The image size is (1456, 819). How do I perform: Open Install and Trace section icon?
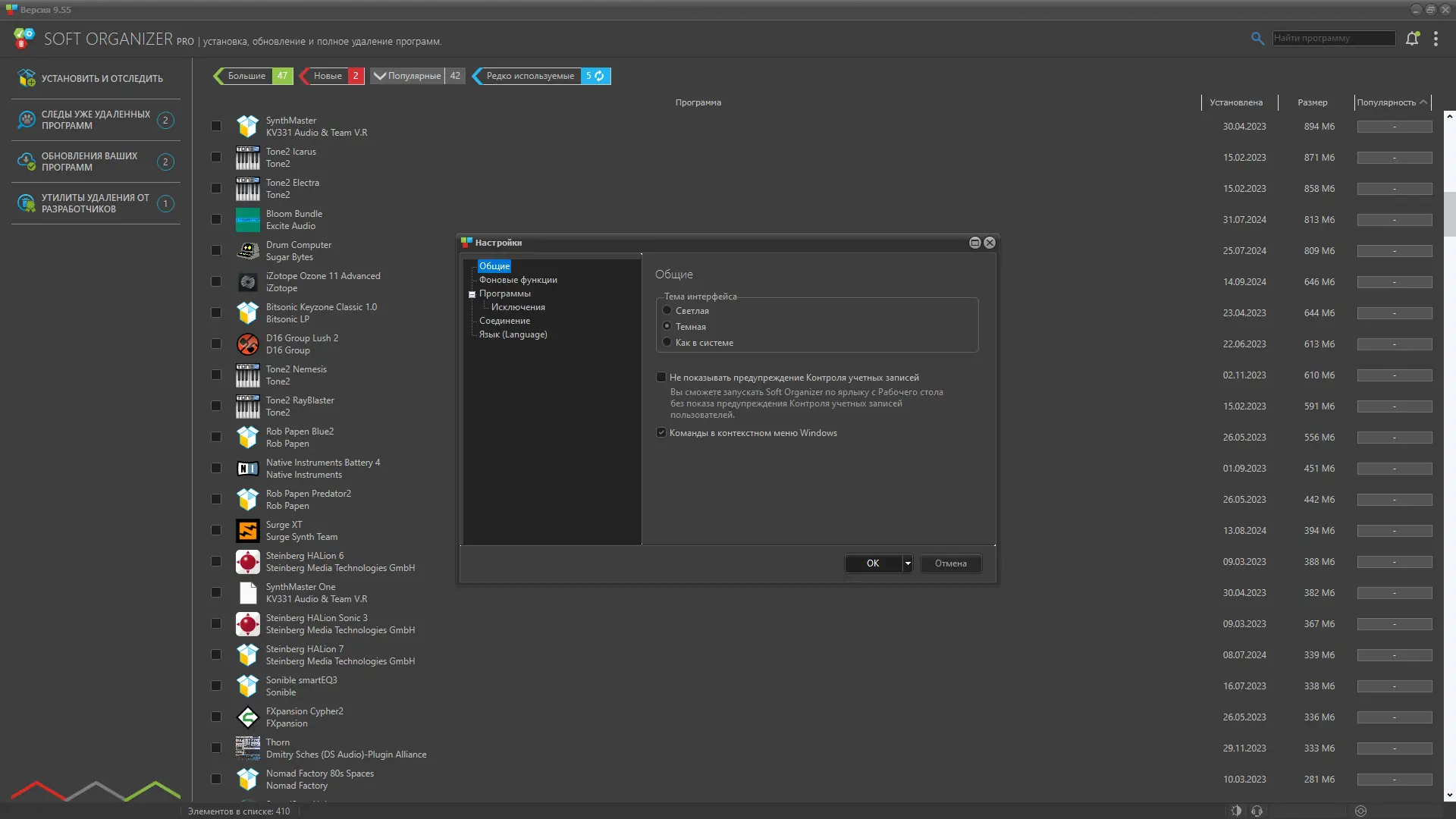pyautogui.click(x=27, y=78)
